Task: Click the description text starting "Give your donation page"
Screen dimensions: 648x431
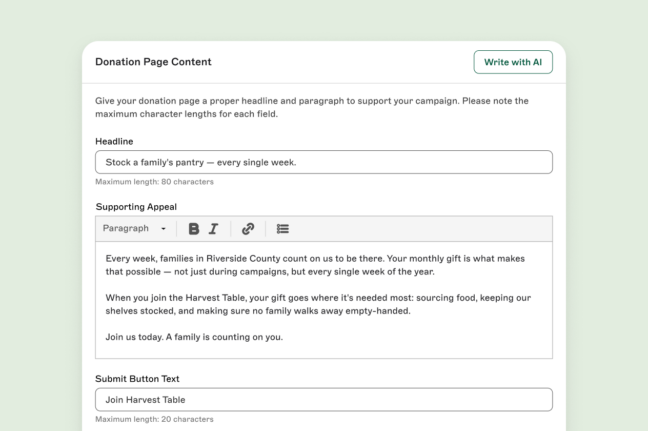Action: click(x=312, y=107)
